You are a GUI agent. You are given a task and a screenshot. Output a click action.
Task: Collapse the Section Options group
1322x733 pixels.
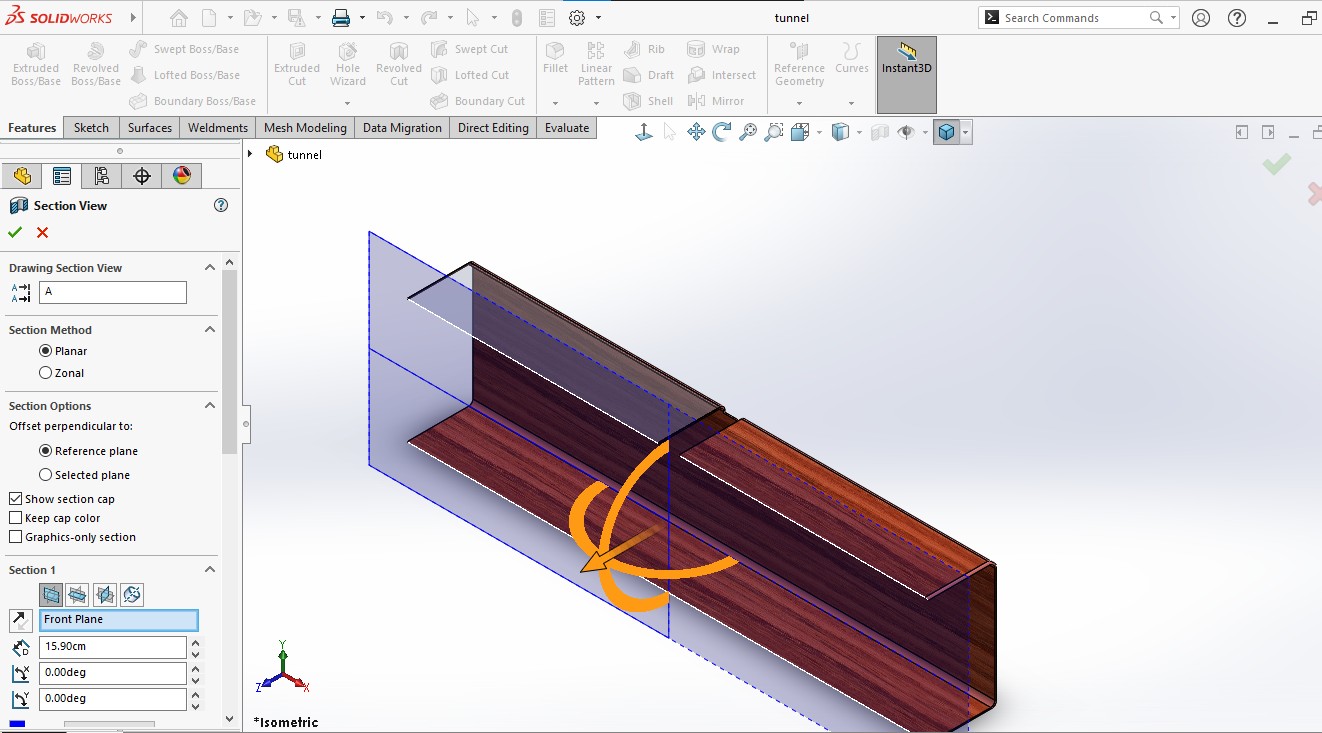pyautogui.click(x=210, y=406)
